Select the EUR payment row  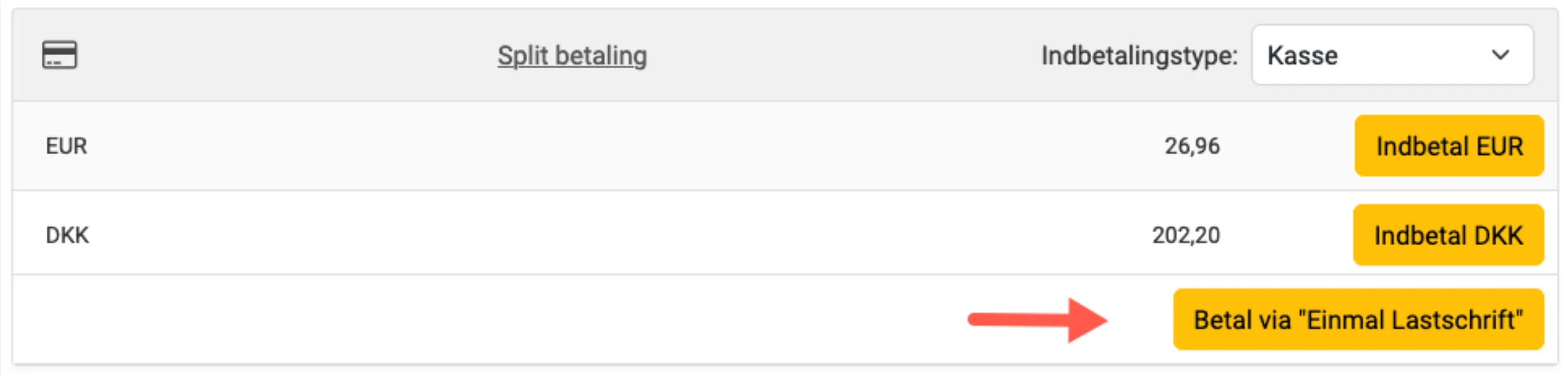tap(614, 146)
